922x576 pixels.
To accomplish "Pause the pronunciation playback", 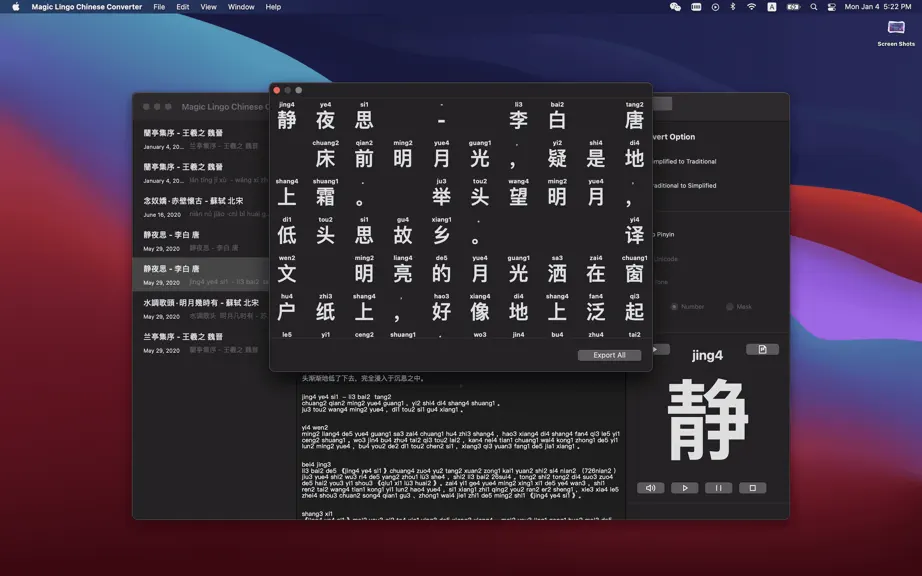I will tap(718, 488).
